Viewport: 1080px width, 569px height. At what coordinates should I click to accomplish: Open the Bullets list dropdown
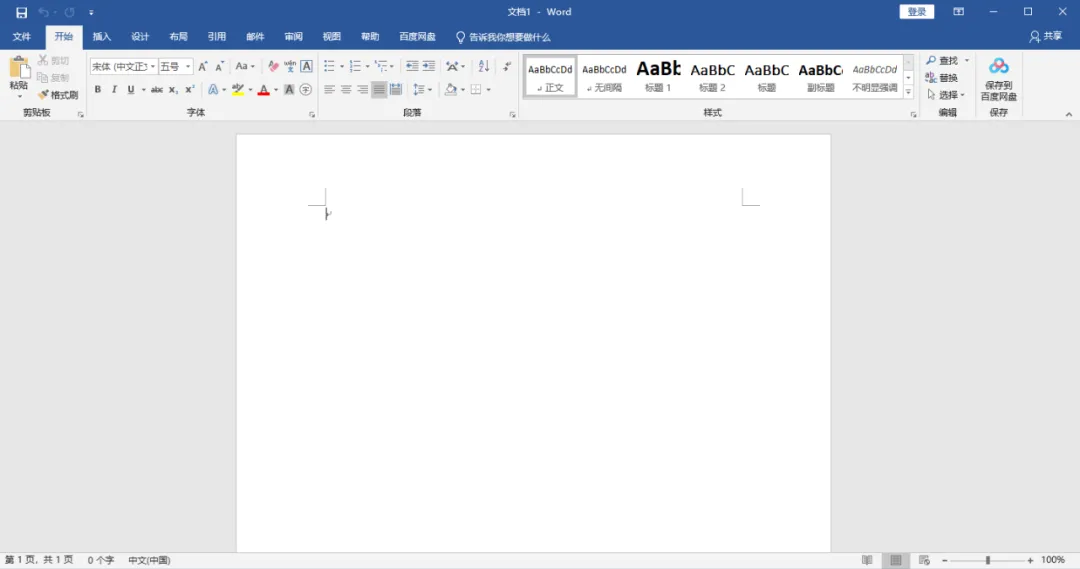tap(342, 67)
